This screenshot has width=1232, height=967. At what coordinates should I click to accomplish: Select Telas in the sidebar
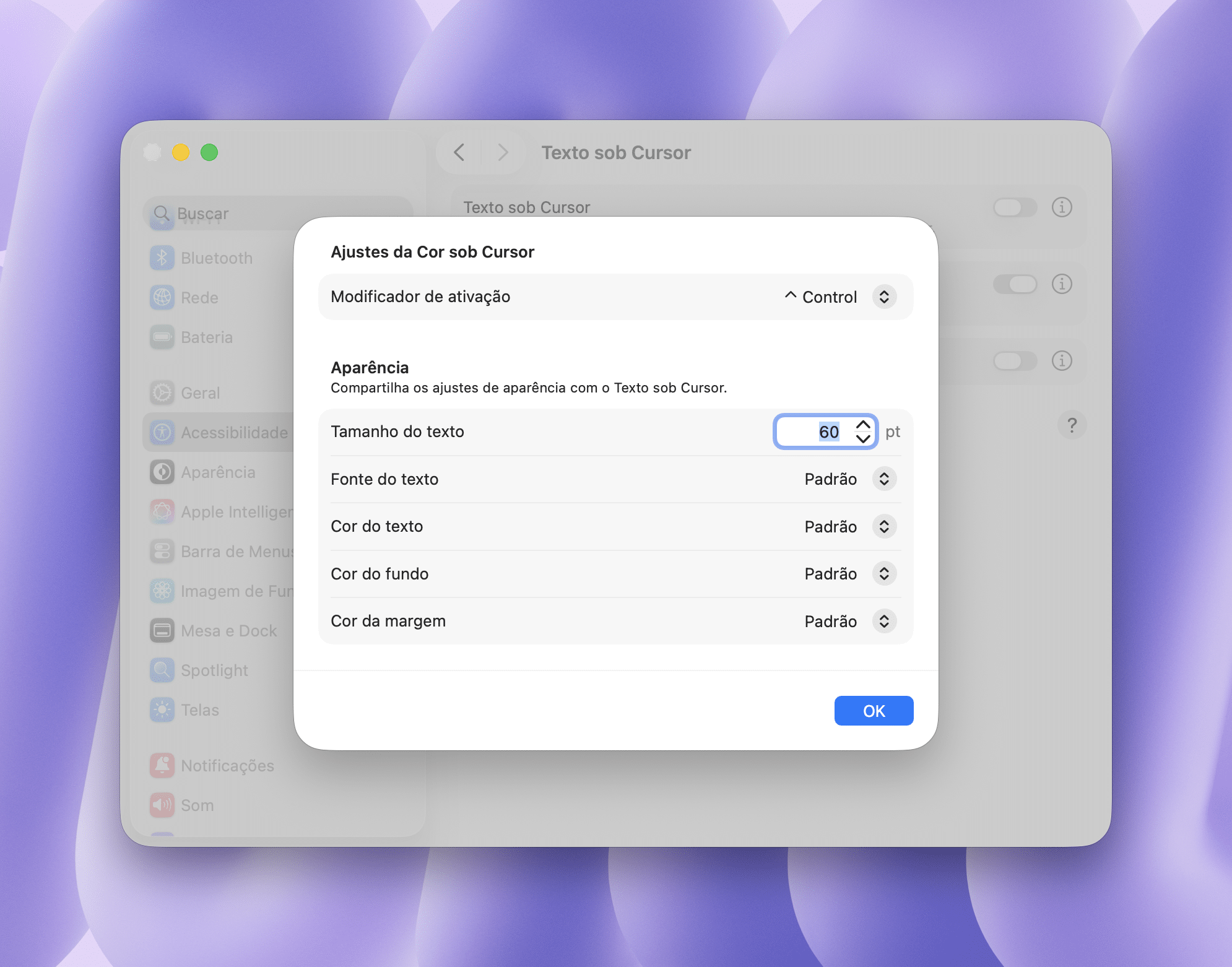(199, 710)
